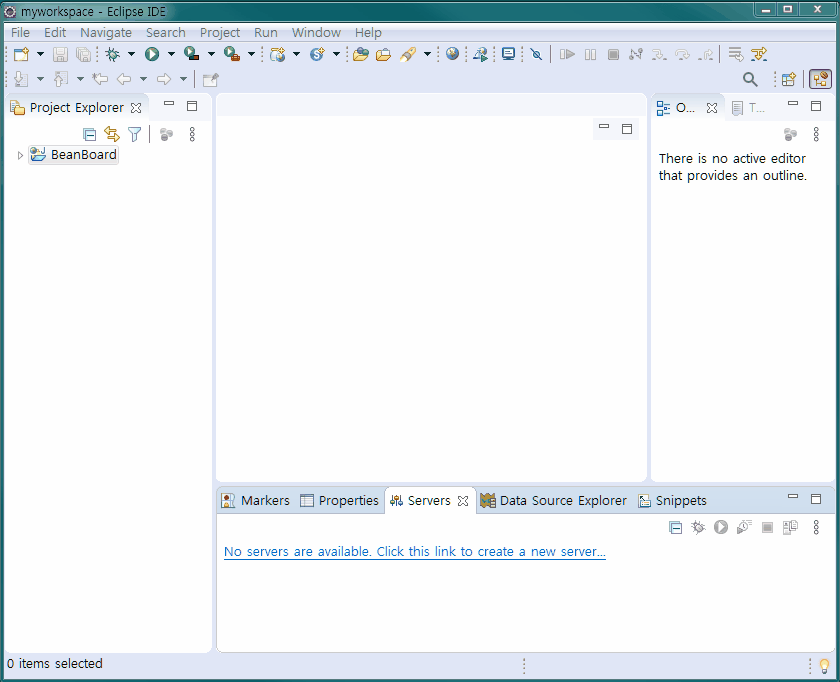Minimize the bottom Servers panel

tap(793, 496)
